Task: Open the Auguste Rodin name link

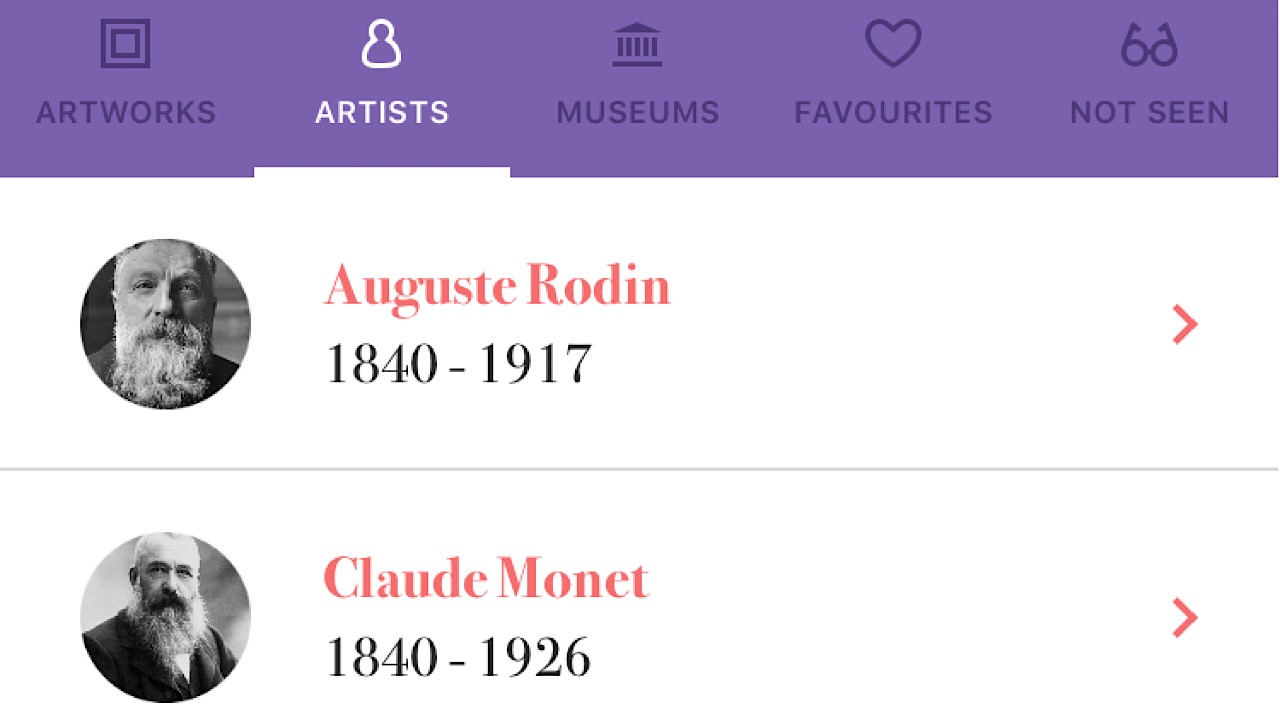Action: pyautogui.click(x=497, y=287)
